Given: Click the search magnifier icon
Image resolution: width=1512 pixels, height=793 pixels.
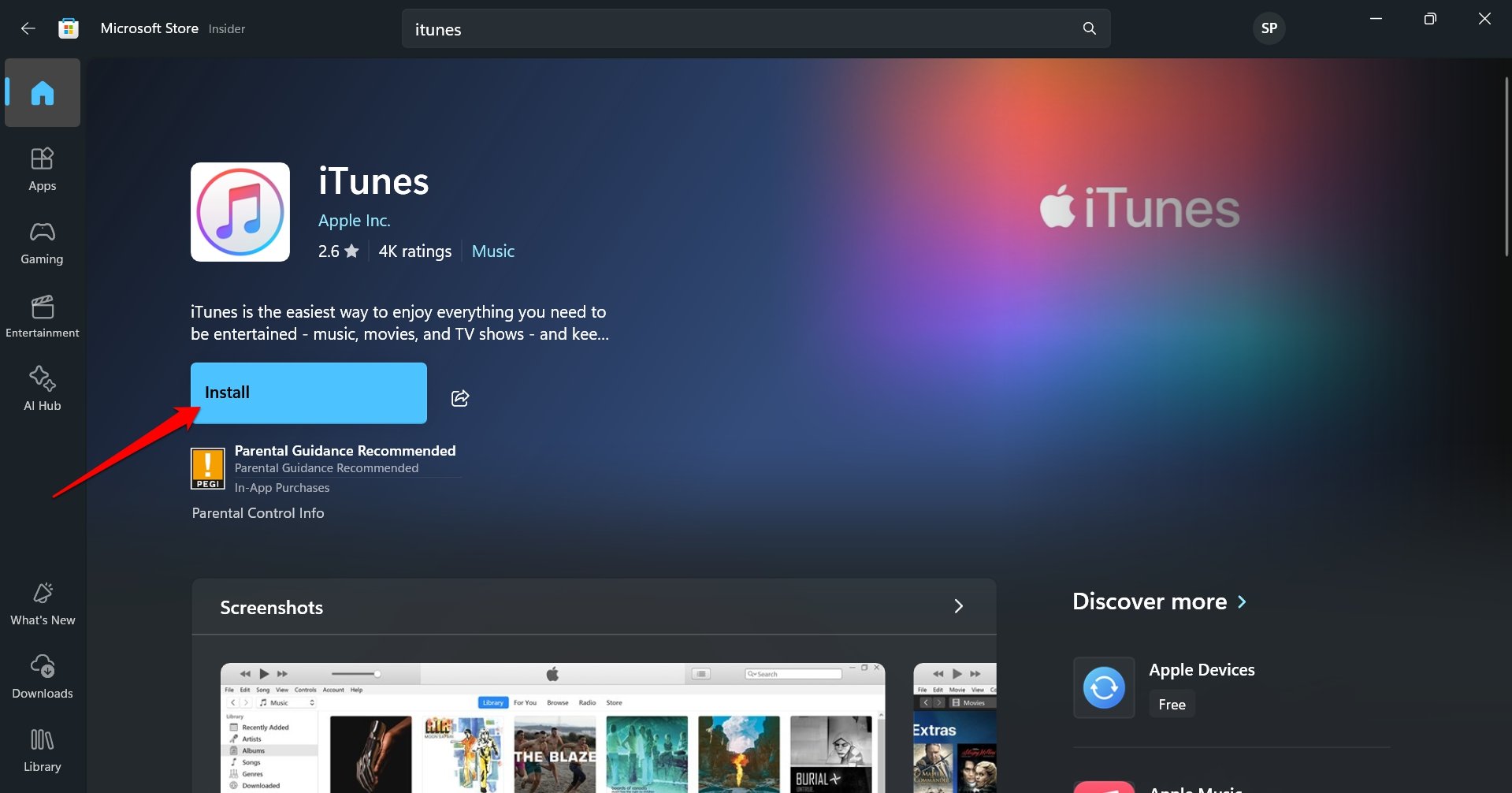Looking at the screenshot, I should 1088,28.
